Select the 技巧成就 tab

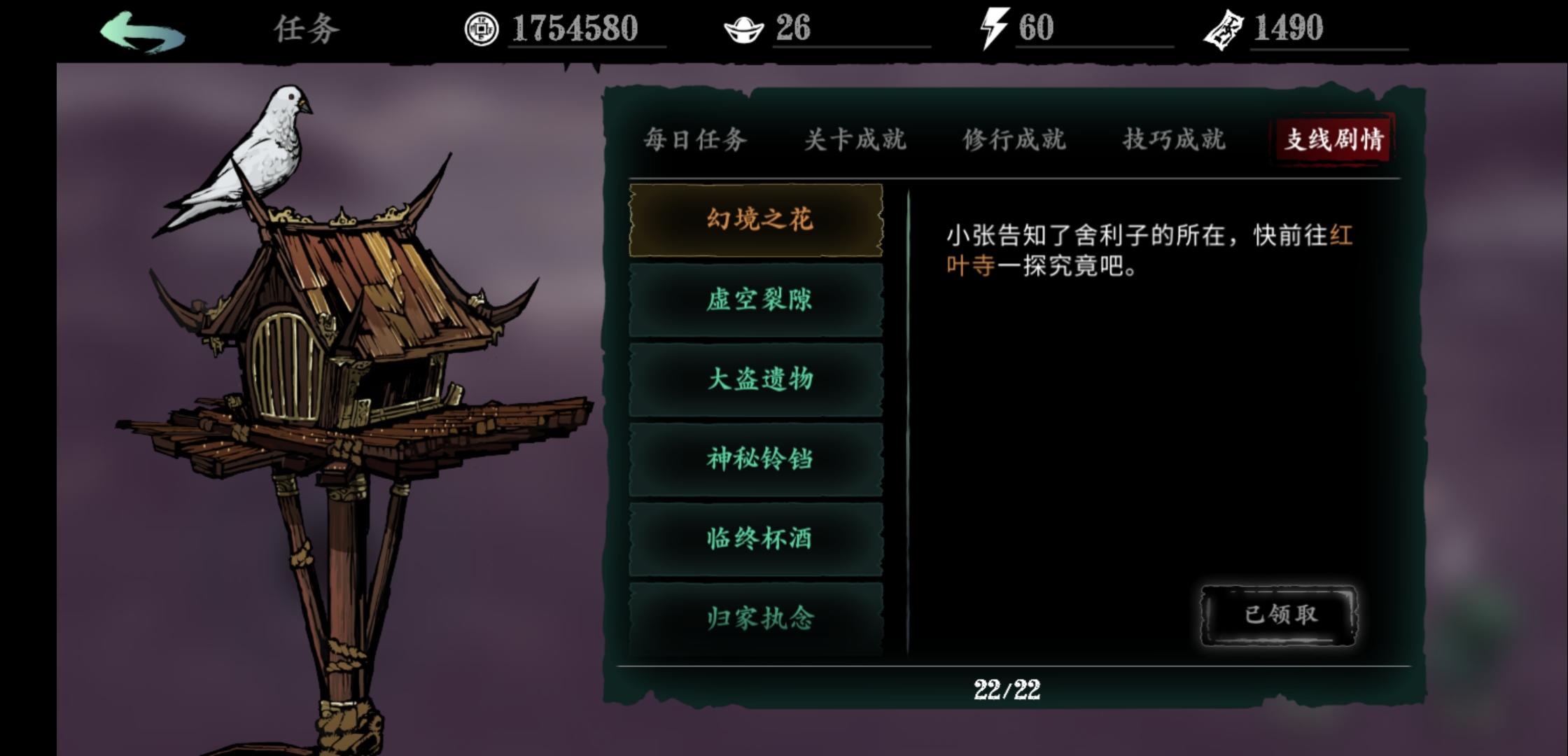point(1174,139)
